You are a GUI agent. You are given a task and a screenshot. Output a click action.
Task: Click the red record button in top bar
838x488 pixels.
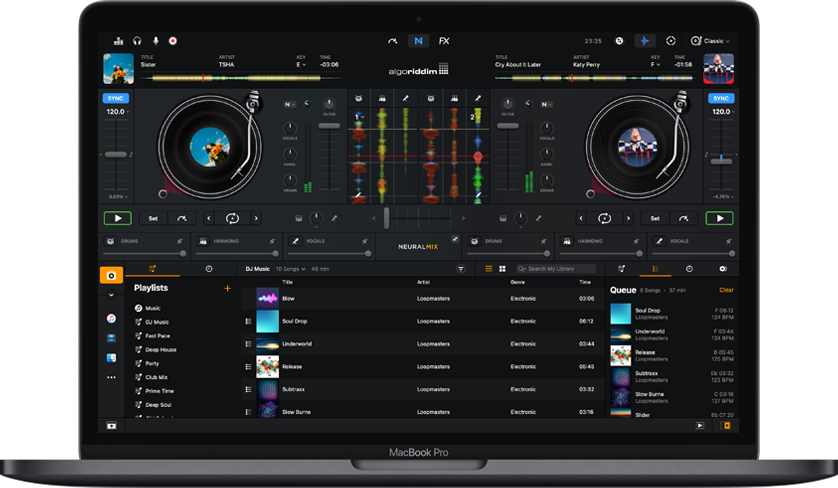click(173, 41)
